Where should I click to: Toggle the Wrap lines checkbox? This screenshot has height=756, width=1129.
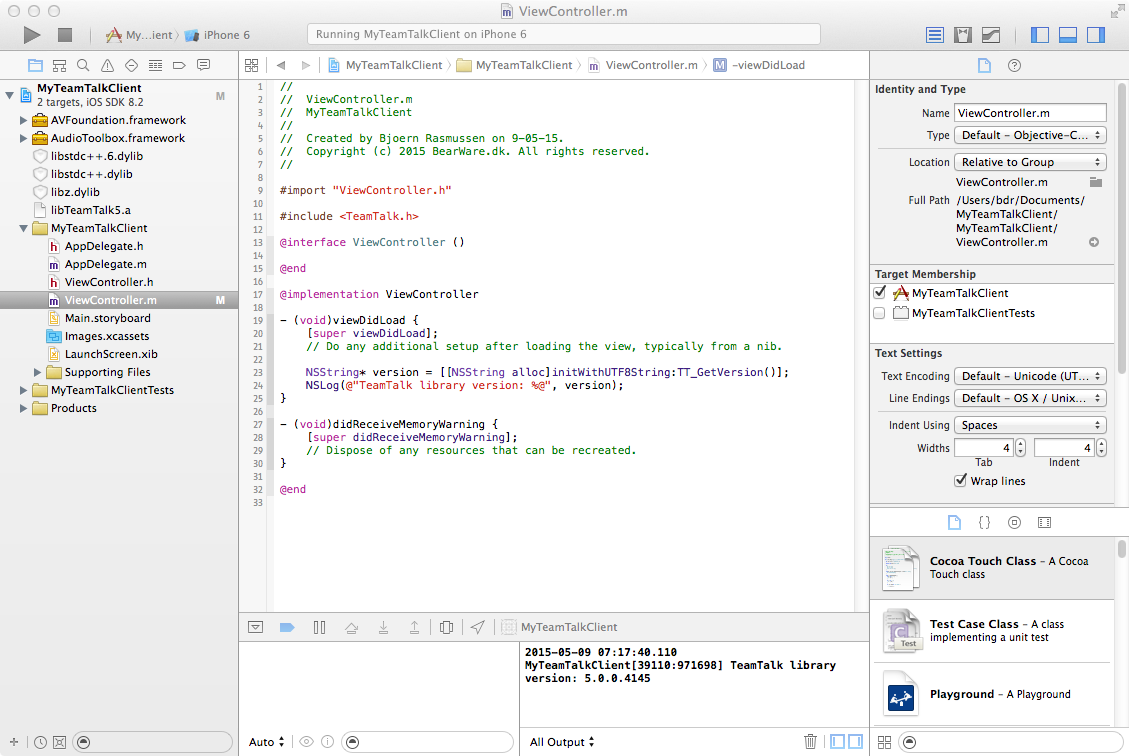(961, 481)
